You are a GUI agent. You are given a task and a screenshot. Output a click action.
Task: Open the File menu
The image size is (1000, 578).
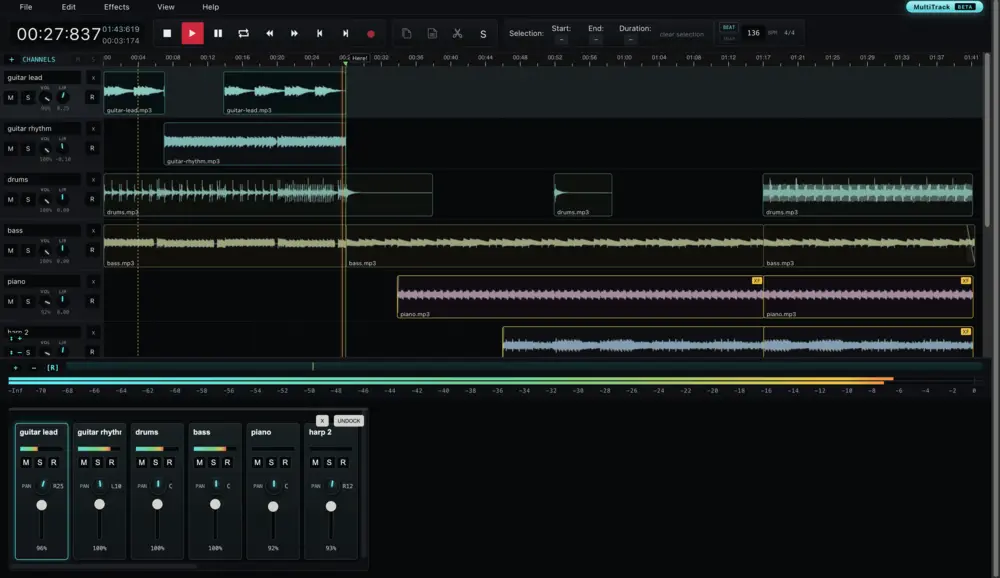pos(26,7)
